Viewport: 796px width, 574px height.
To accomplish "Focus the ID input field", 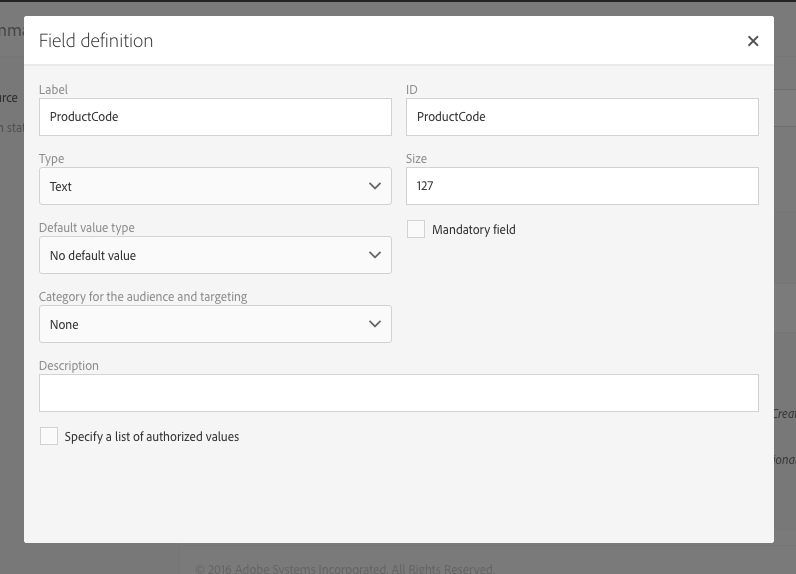I will 581,117.
